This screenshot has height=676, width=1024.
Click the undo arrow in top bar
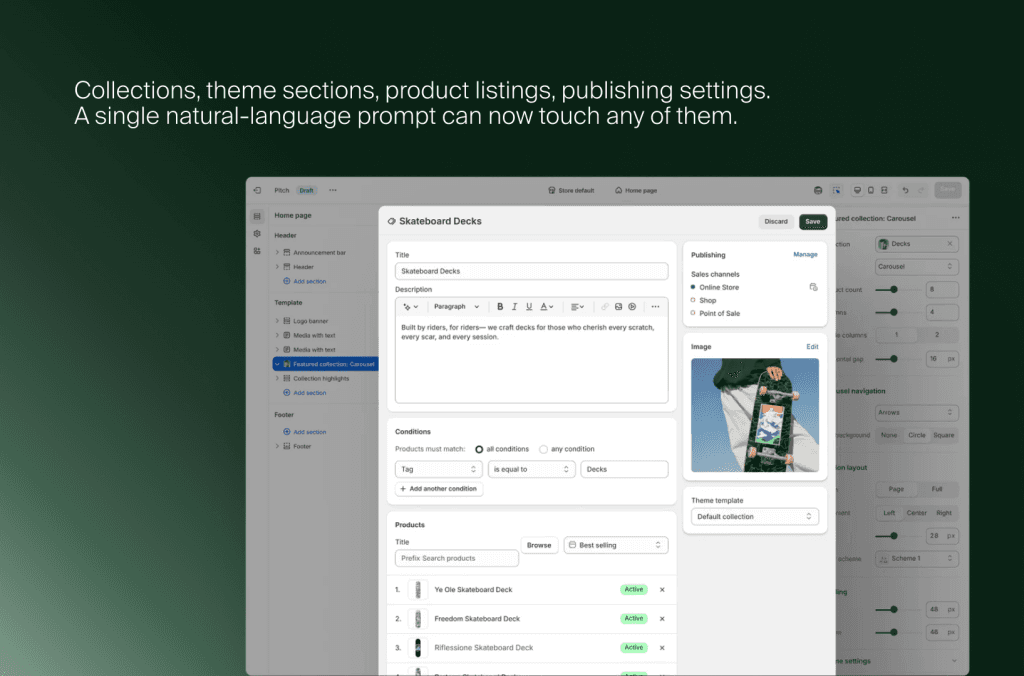(905, 190)
